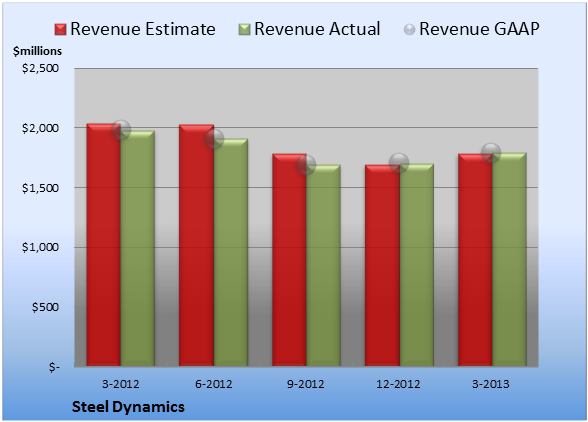The width and height of the screenshot is (588, 422).
Task: Click the "$1,000" y-axis value
Action: click(x=40, y=248)
